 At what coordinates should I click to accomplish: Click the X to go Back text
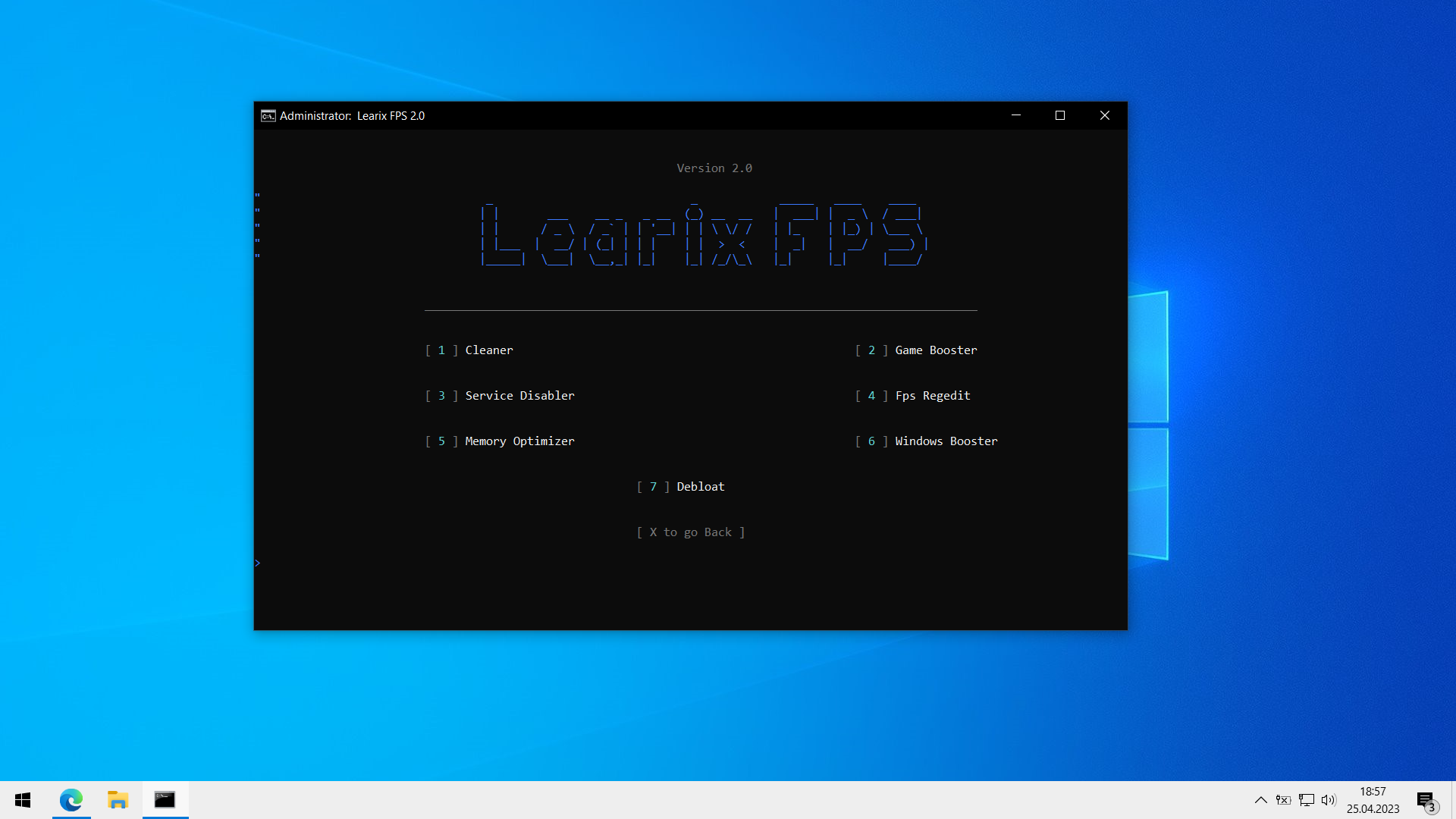click(690, 532)
